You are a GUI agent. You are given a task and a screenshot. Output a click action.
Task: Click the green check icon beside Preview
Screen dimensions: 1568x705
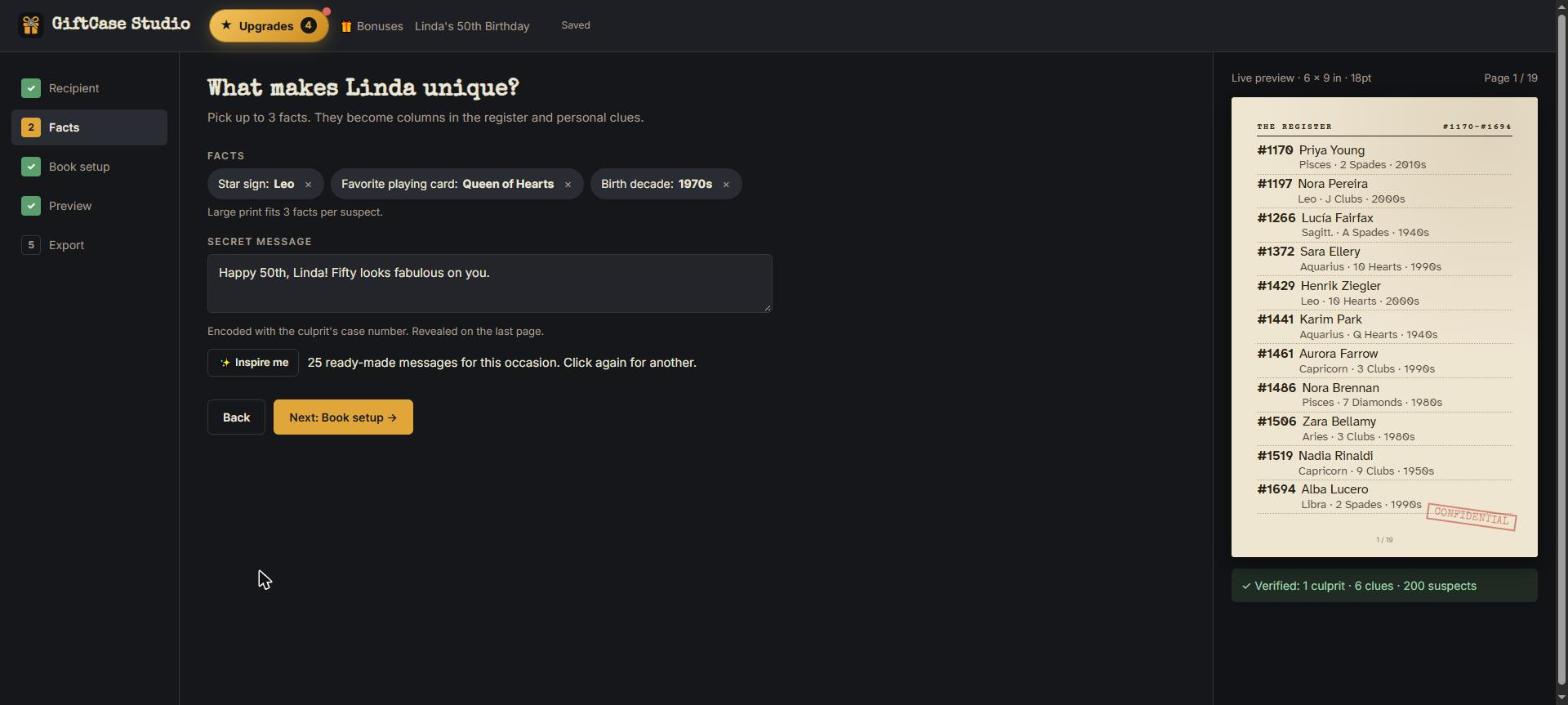tap(31, 205)
